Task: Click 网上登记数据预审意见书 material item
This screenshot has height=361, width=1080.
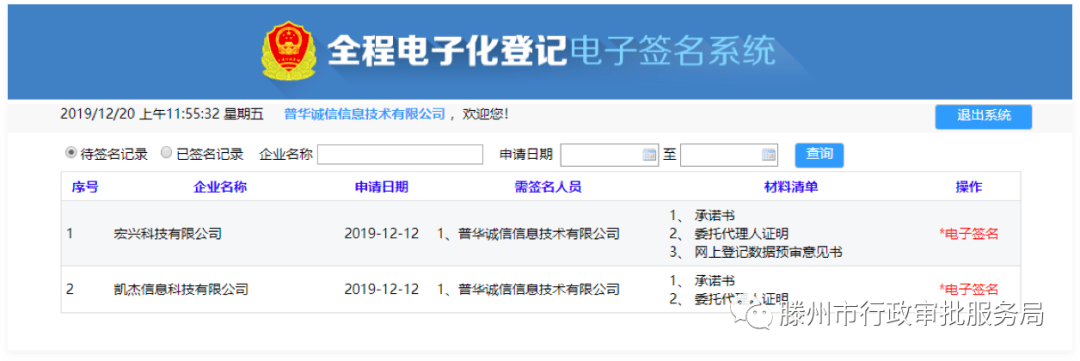Action: coord(769,252)
